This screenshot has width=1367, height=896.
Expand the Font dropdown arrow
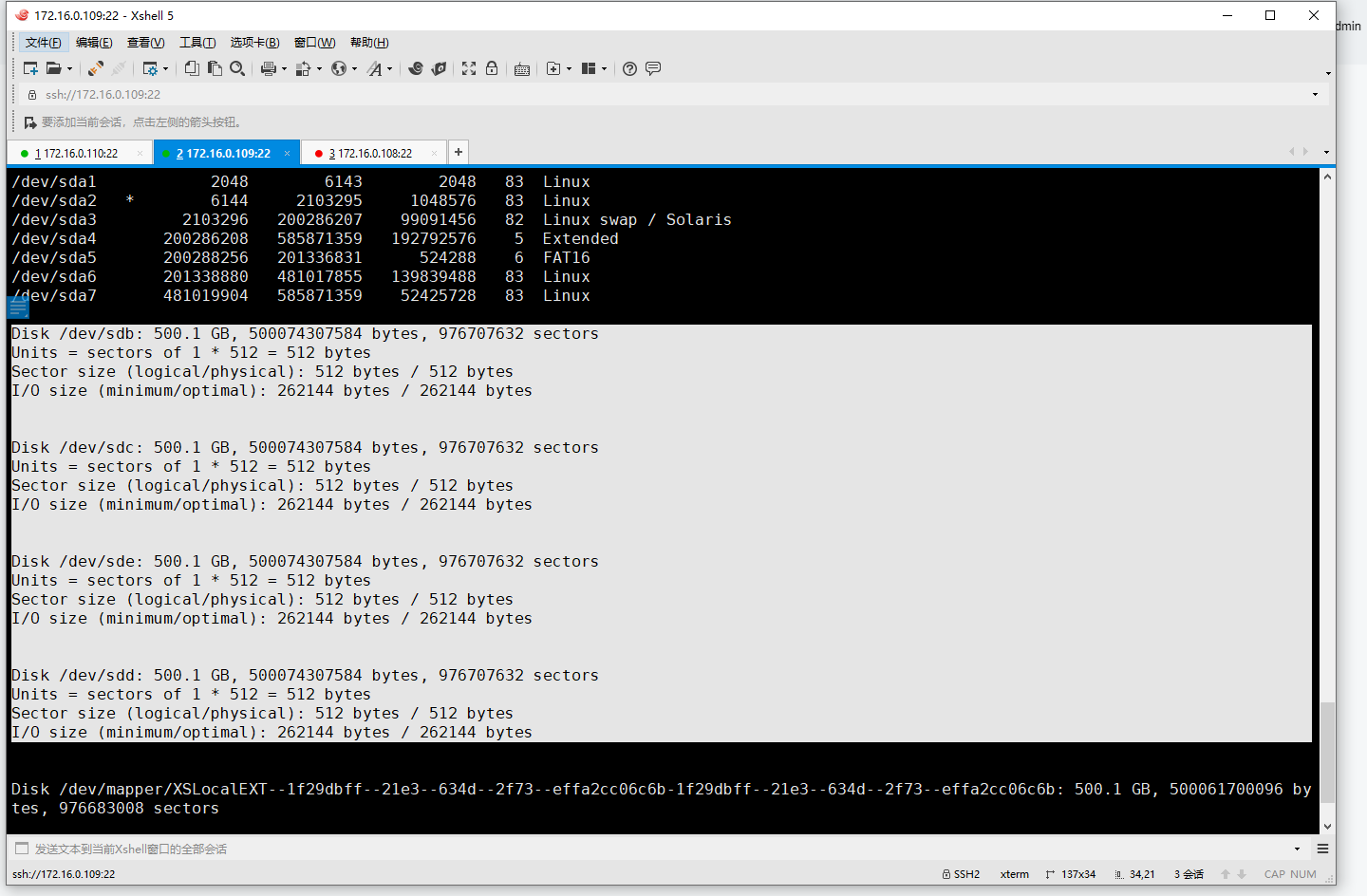pos(389,68)
